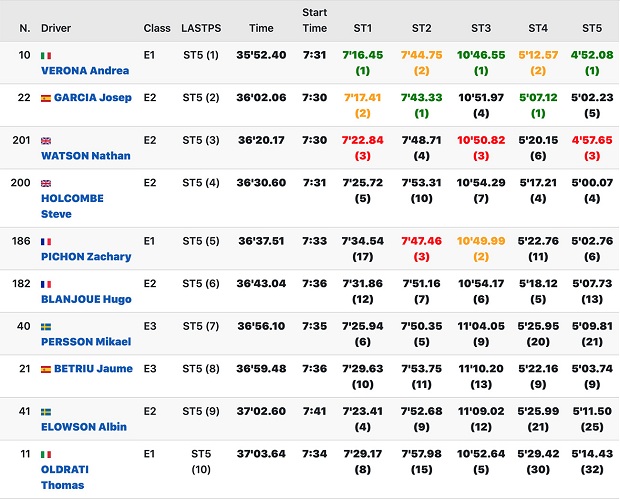Click Garcia's total time 36'02.06

point(262,98)
